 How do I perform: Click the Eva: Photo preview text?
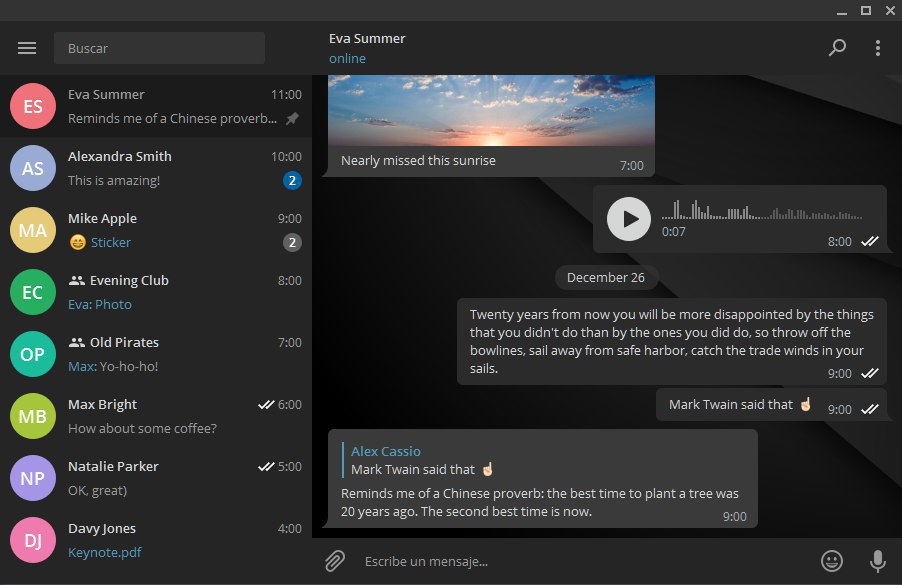tap(100, 304)
